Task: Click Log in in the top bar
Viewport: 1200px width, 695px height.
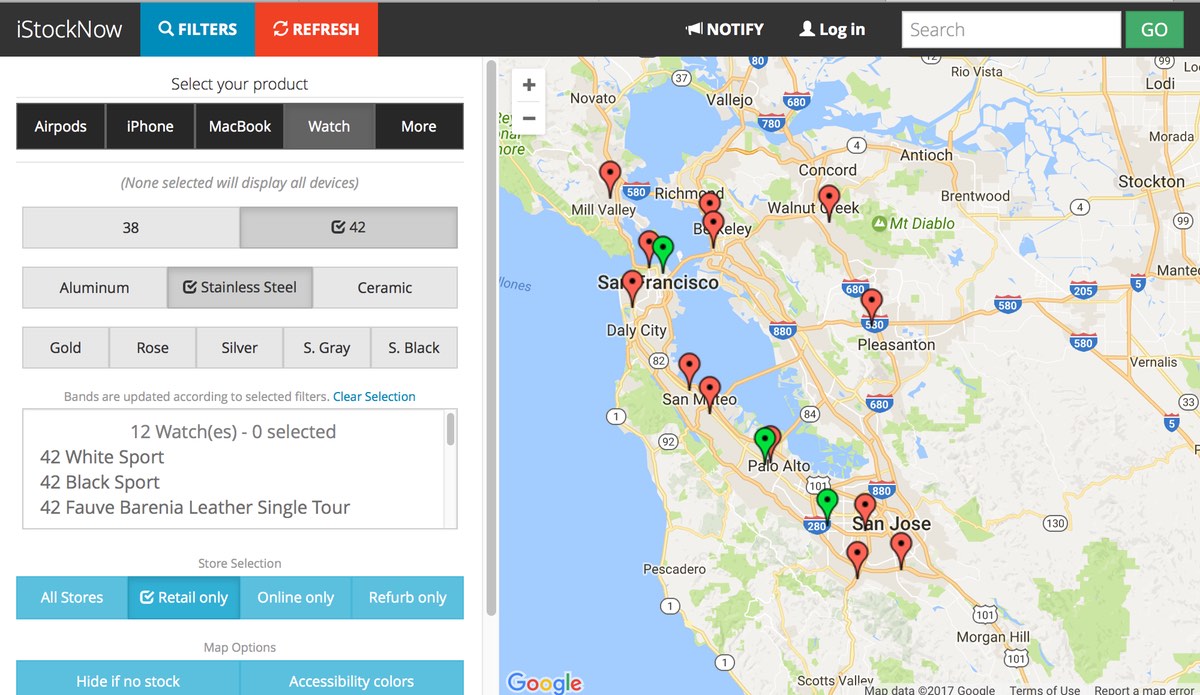Action: 832,29
